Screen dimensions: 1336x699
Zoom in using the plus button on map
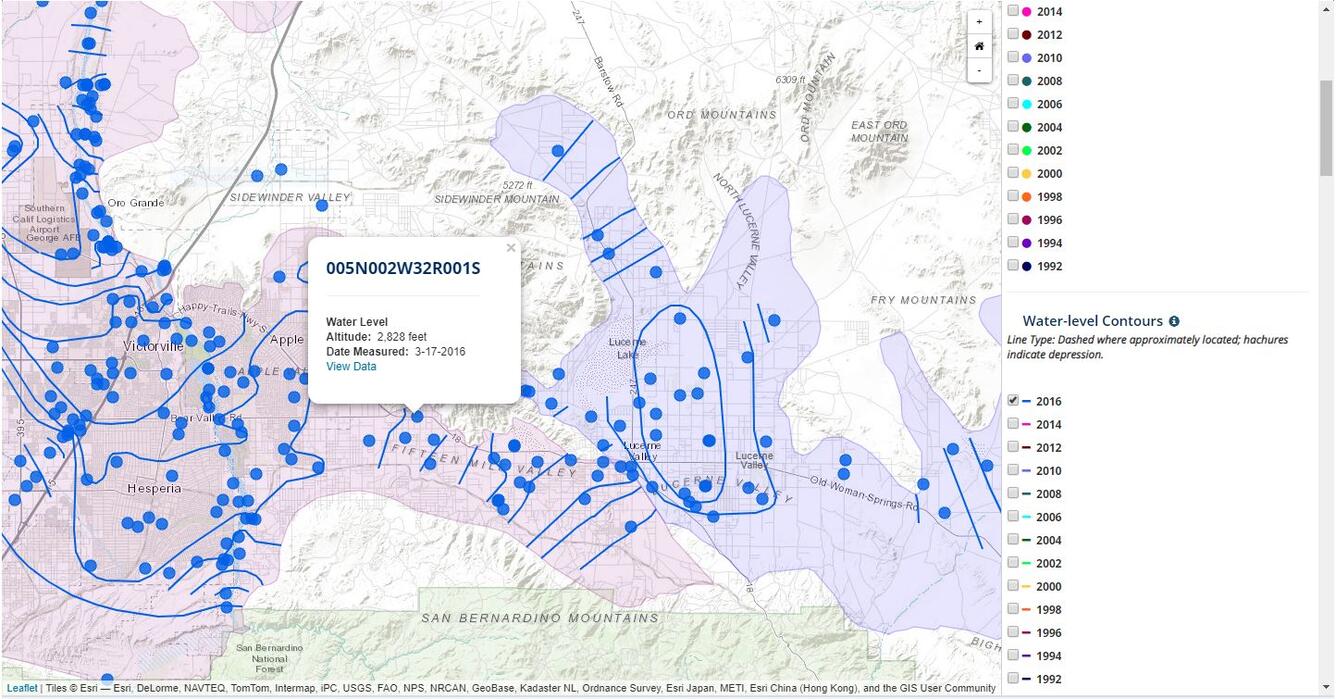coord(979,20)
